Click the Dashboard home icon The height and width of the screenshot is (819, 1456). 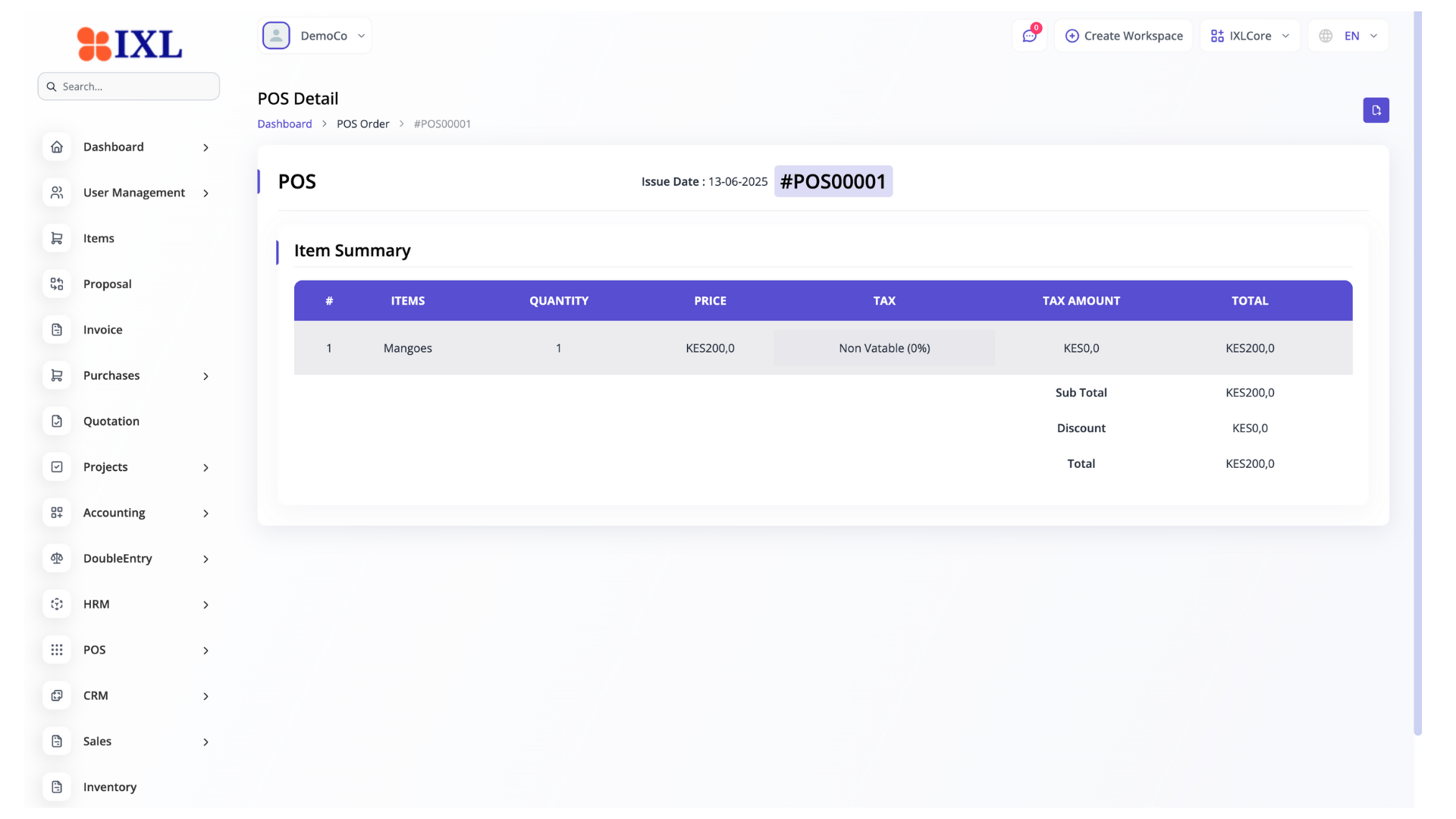click(x=57, y=147)
